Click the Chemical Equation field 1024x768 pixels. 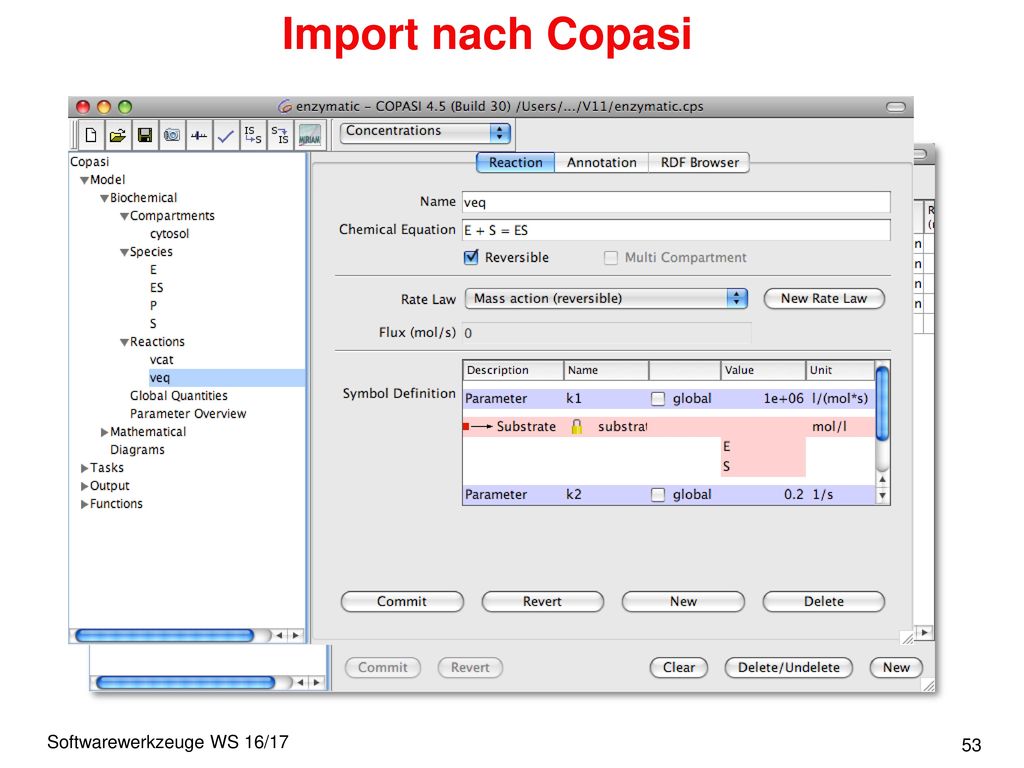tap(676, 230)
